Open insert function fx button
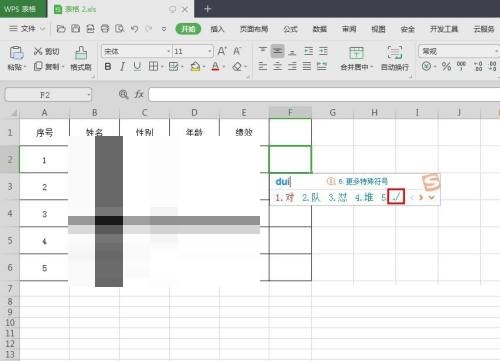The image size is (500, 361). point(139,95)
